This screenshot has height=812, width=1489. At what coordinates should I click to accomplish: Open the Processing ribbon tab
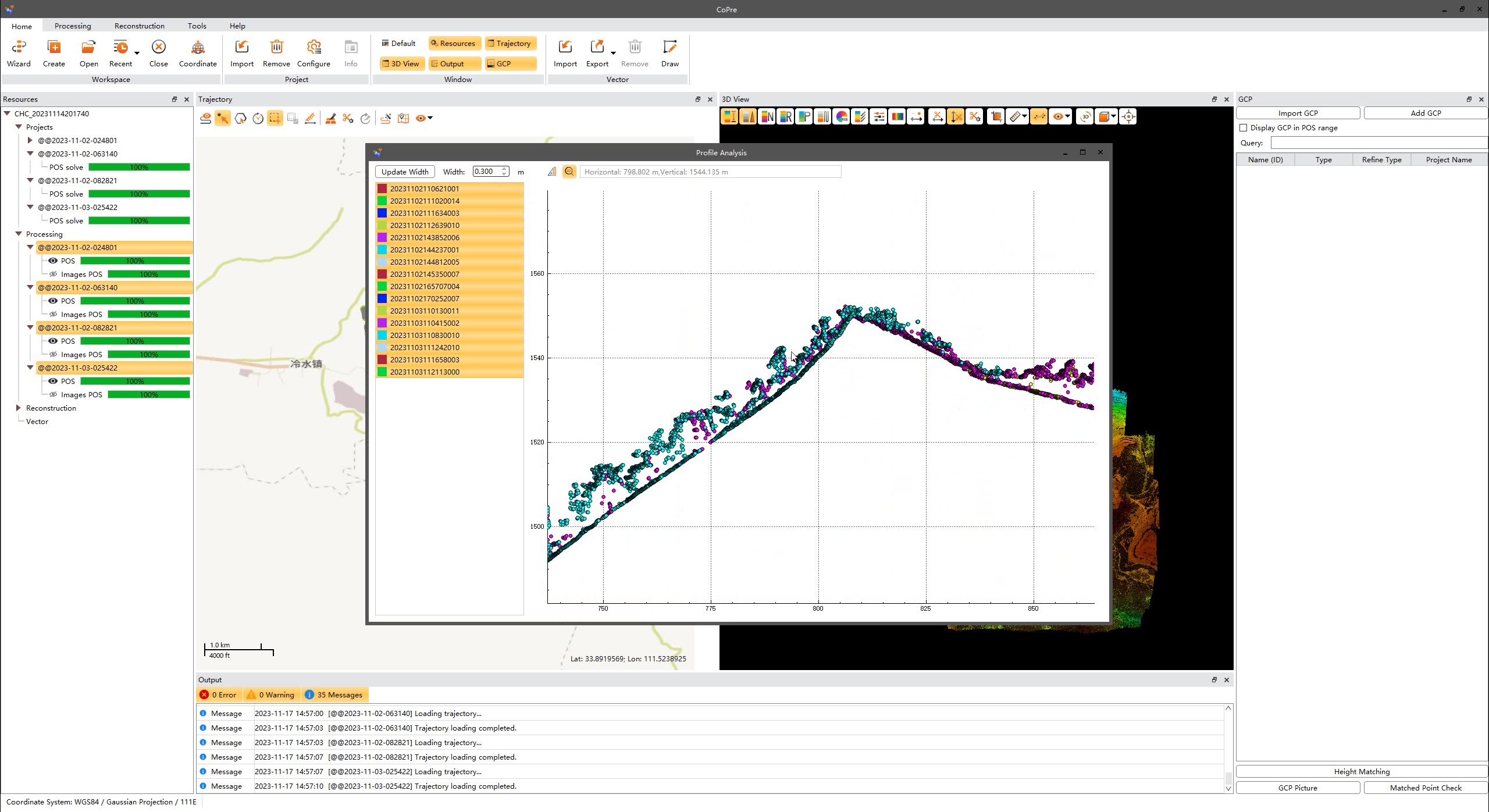tap(73, 26)
